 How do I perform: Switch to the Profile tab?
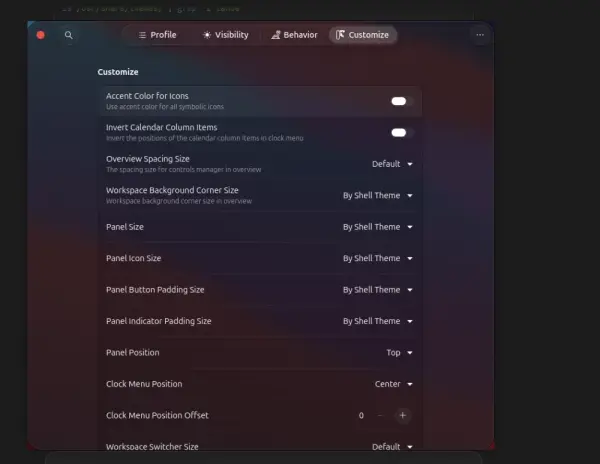click(x=157, y=35)
